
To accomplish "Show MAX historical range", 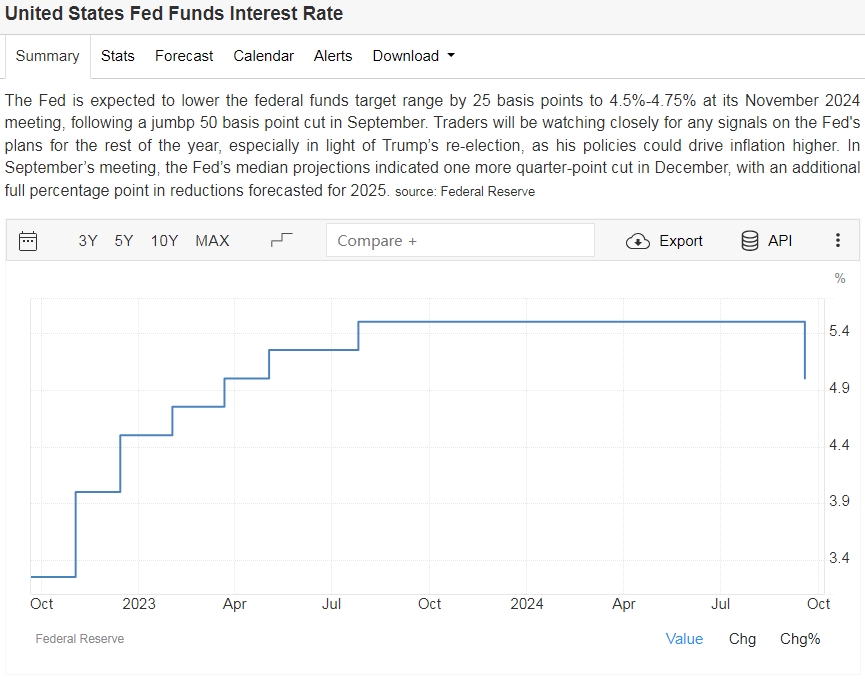I will 212,240.
